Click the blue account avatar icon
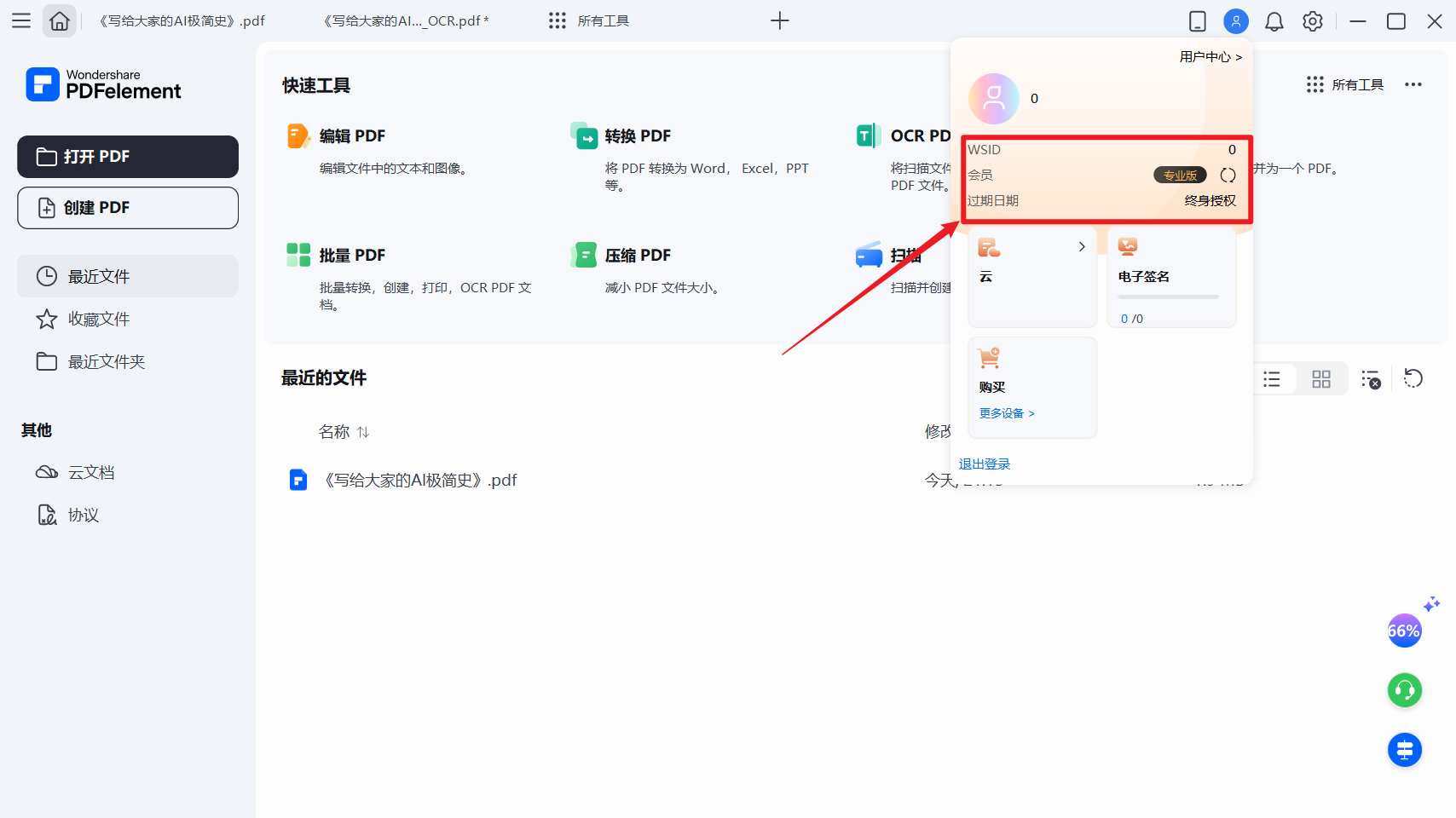The image size is (1456, 818). (x=1235, y=21)
